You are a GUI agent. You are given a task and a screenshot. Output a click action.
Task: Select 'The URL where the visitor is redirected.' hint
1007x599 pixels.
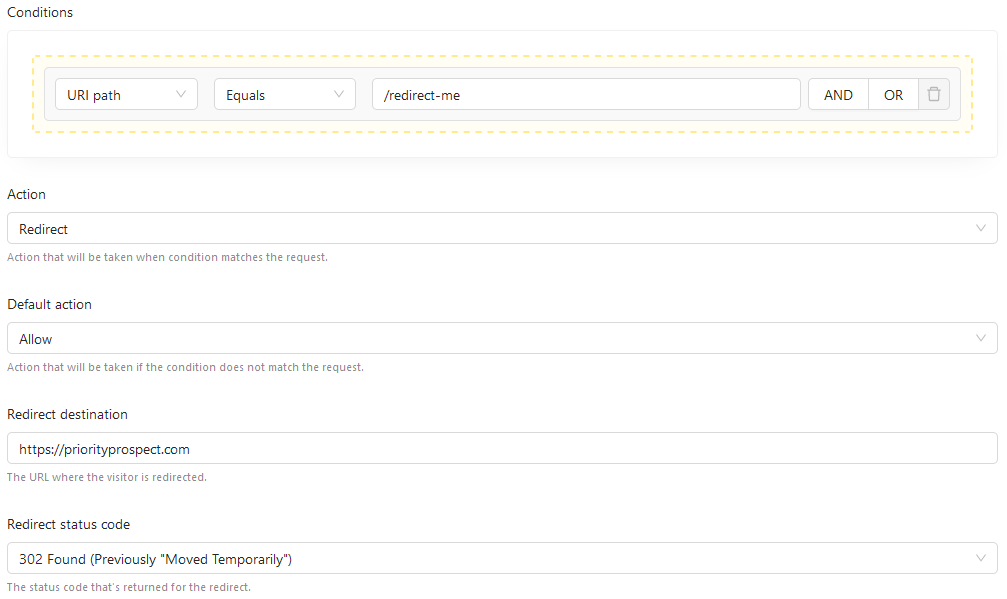pyautogui.click(x=107, y=477)
